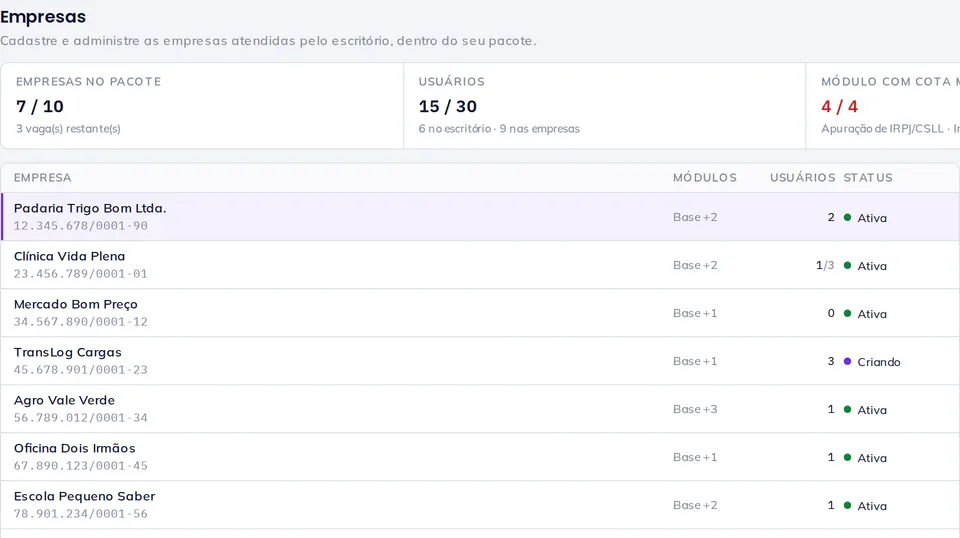Click the 15 / 30 users count
The image size is (960, 538).
click(448, 106)
